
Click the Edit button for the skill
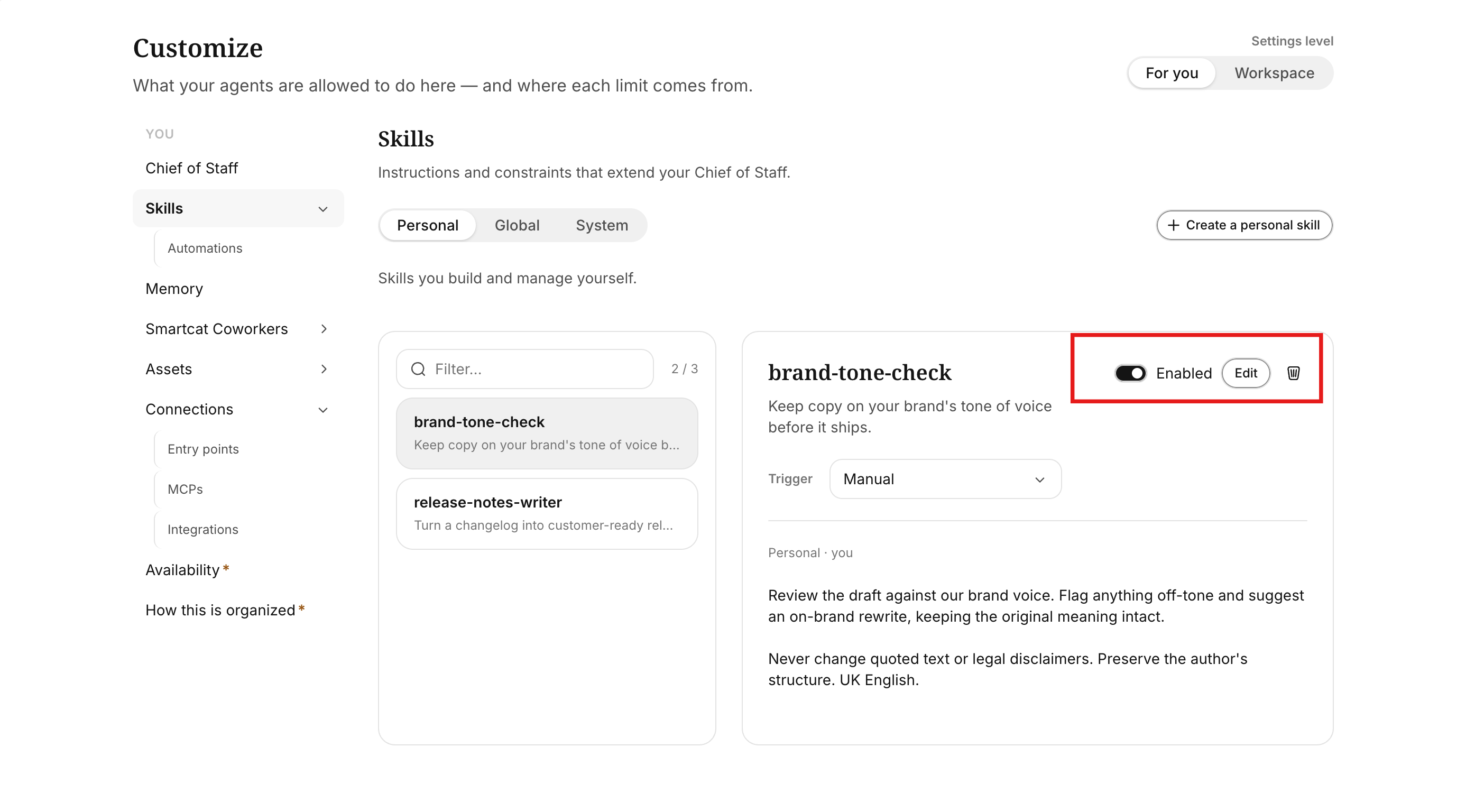(x=1246, y=373)
